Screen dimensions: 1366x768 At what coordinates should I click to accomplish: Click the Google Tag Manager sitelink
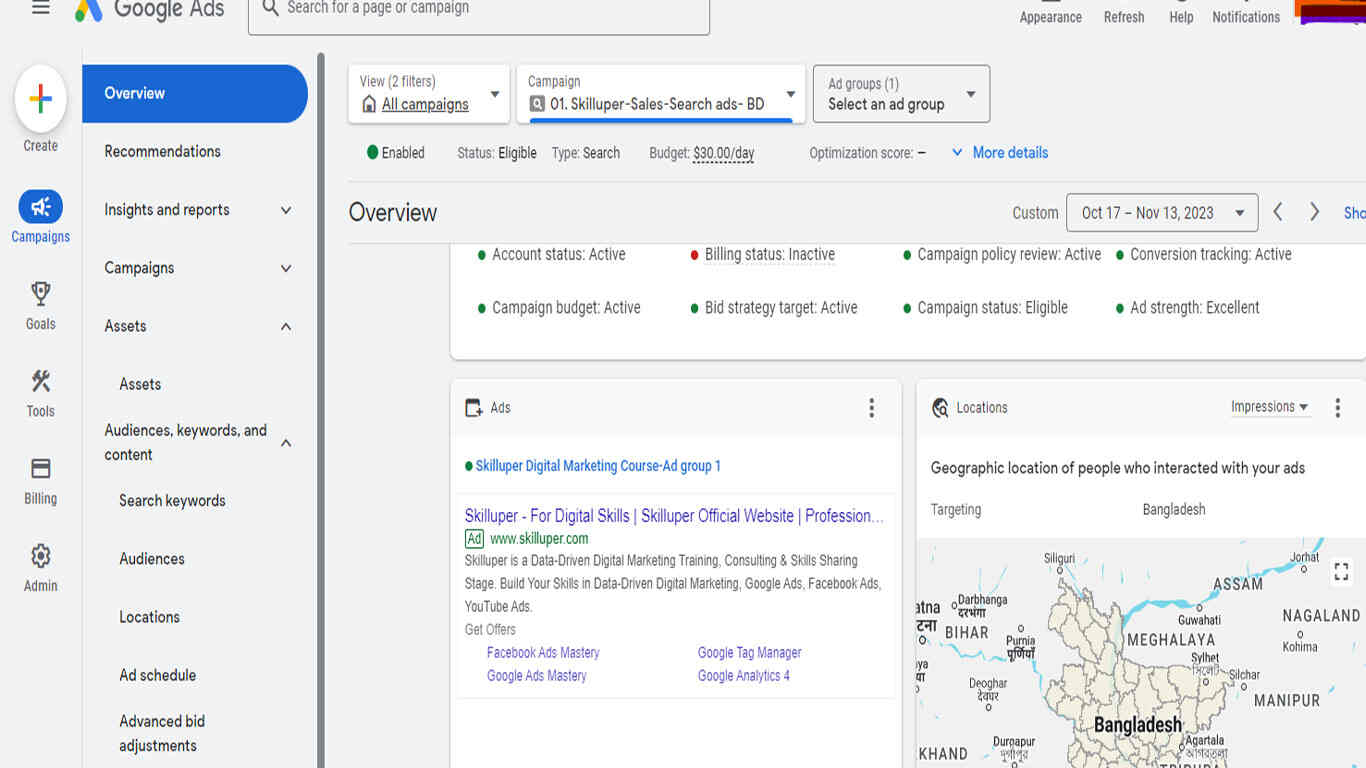[x=749, y=653]
